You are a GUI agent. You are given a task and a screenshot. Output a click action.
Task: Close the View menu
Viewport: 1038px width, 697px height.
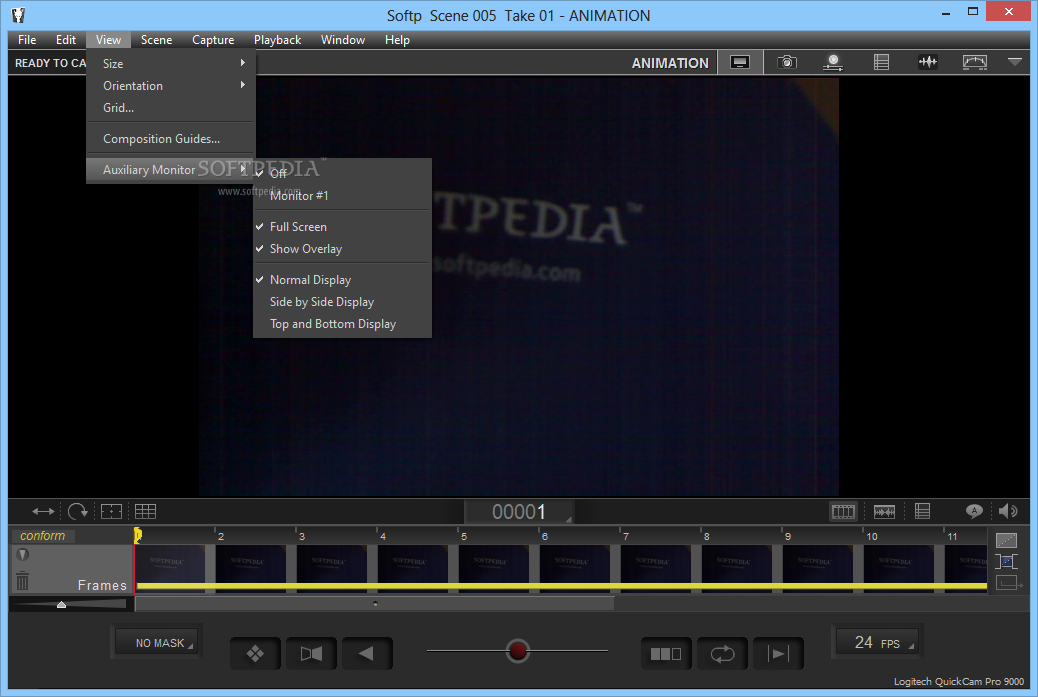pos(108,40)
